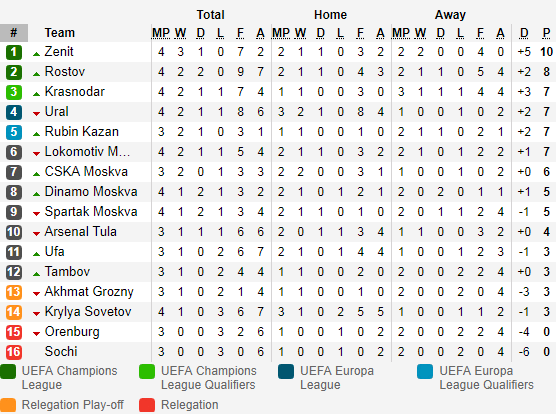Click the red Relegation legend swatch
This screenshot has height=414, width=556.
coord(147,405)
